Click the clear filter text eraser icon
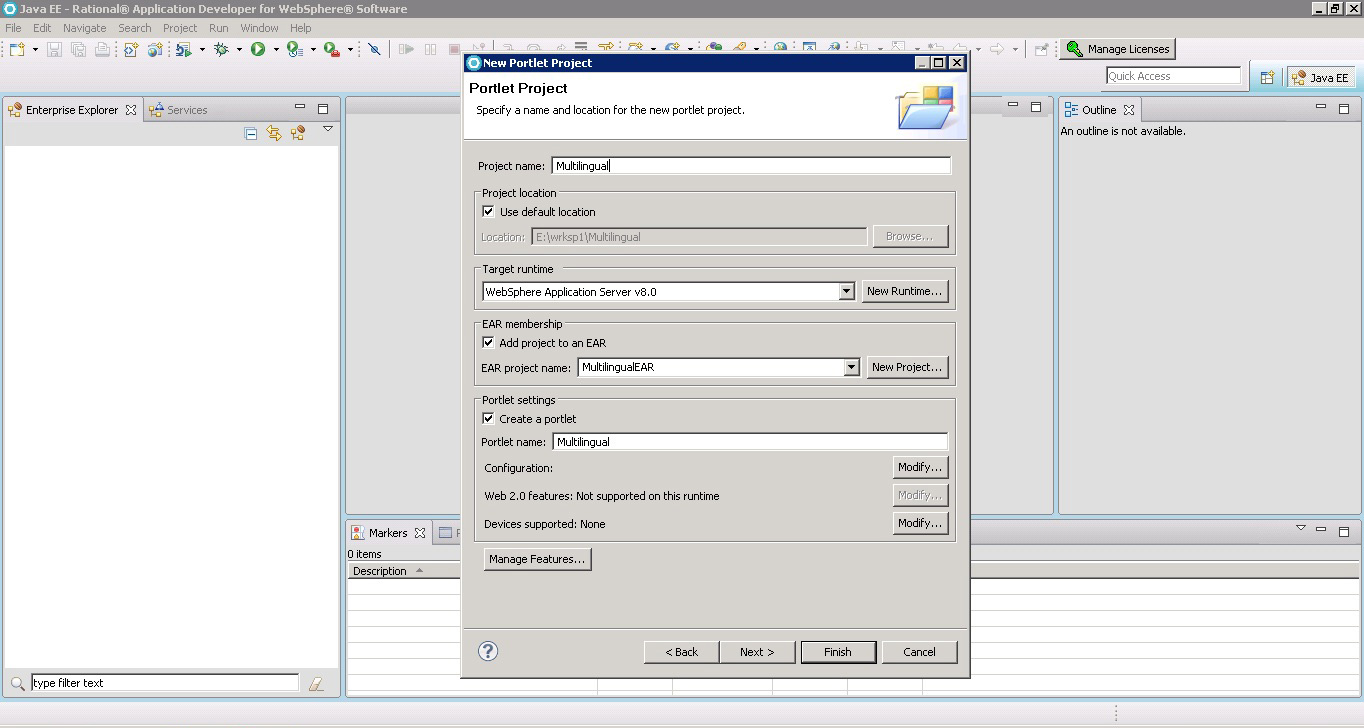The image size is (1364, 728). point(316,684)
